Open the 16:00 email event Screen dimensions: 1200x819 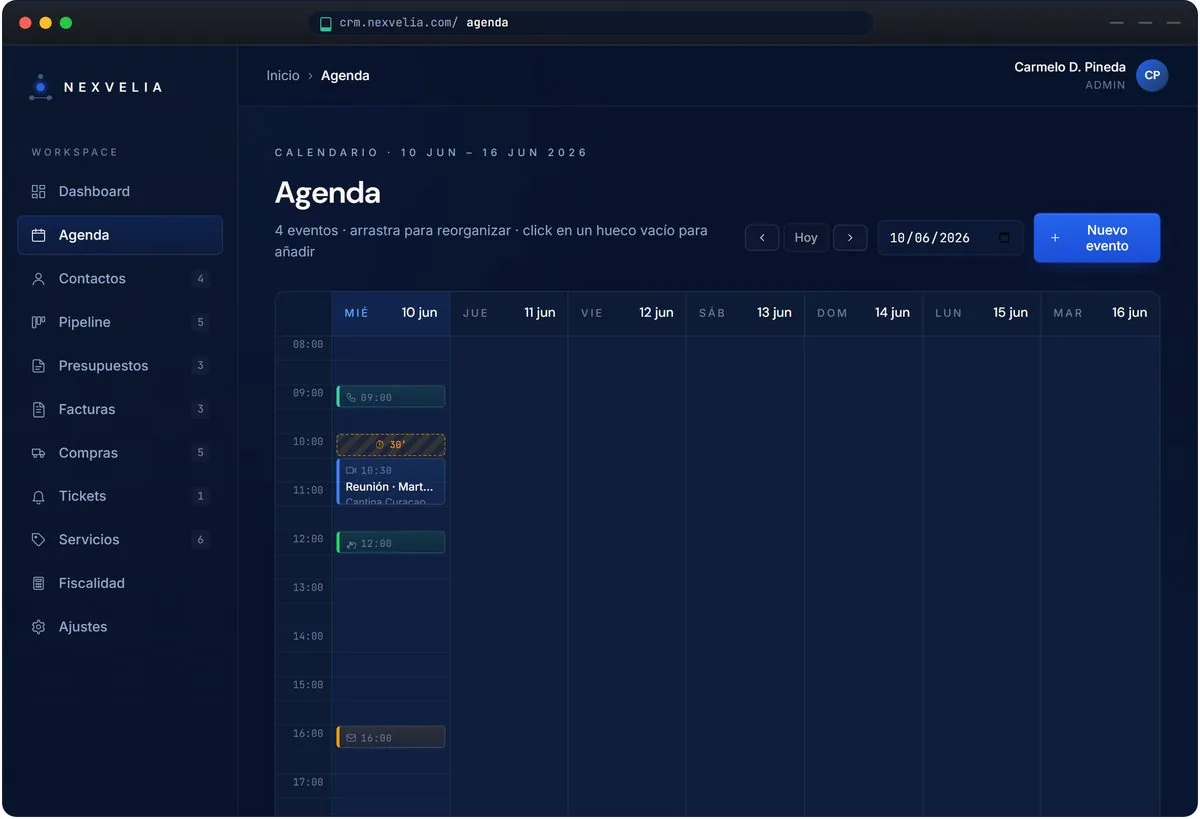pyautogui.click(x=391, y=738)
